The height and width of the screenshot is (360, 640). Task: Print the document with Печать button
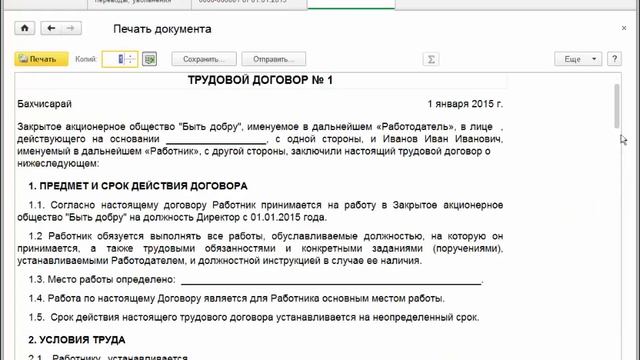(x=41, y=59)
